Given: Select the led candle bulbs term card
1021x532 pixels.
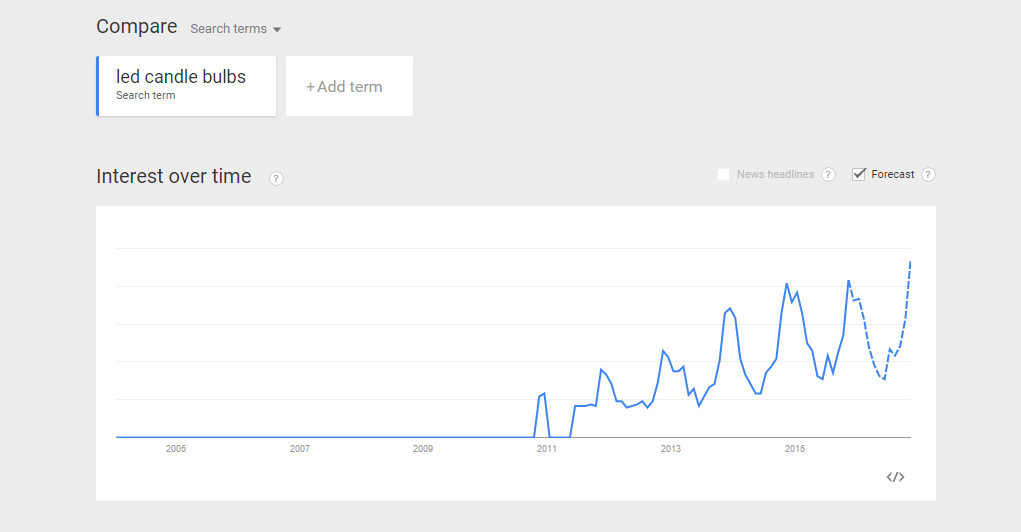Looking at the screenshot, I should coord(186,85).
